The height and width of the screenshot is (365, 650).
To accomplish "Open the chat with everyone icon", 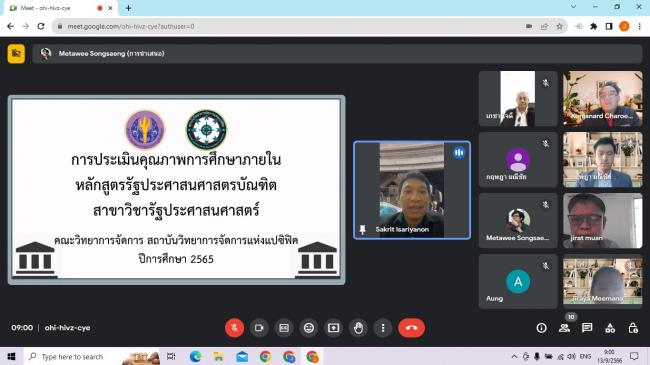I will (587, 328).
